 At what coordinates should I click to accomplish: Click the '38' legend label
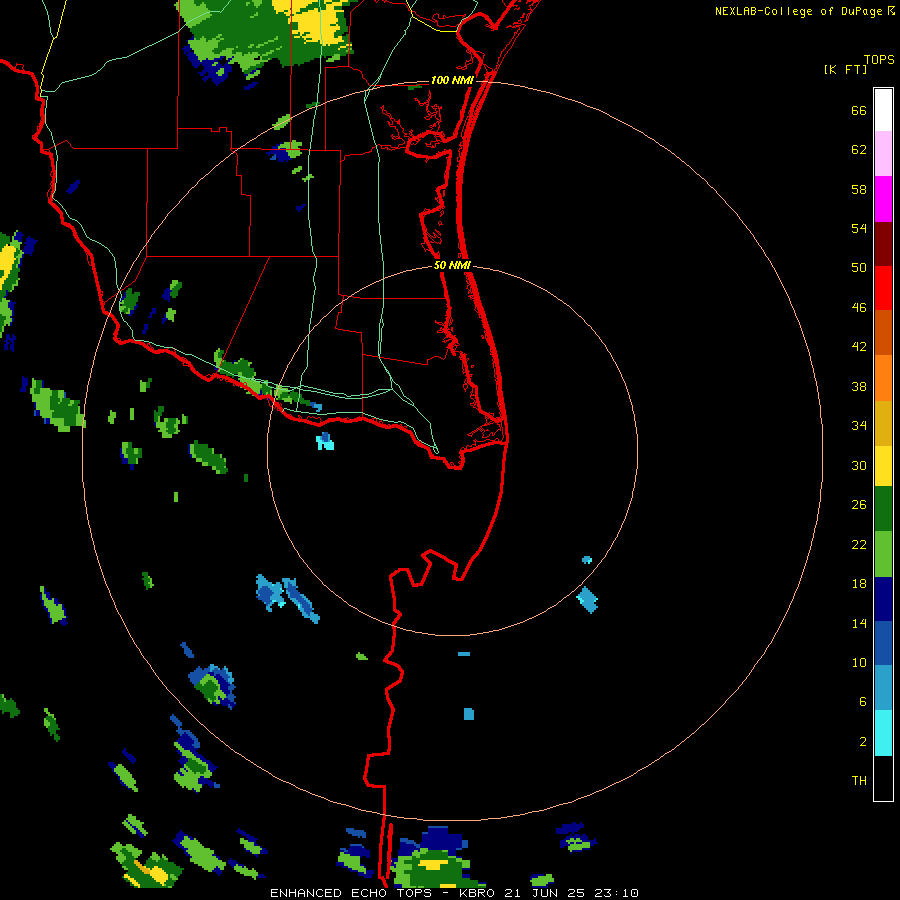[859, 387]
